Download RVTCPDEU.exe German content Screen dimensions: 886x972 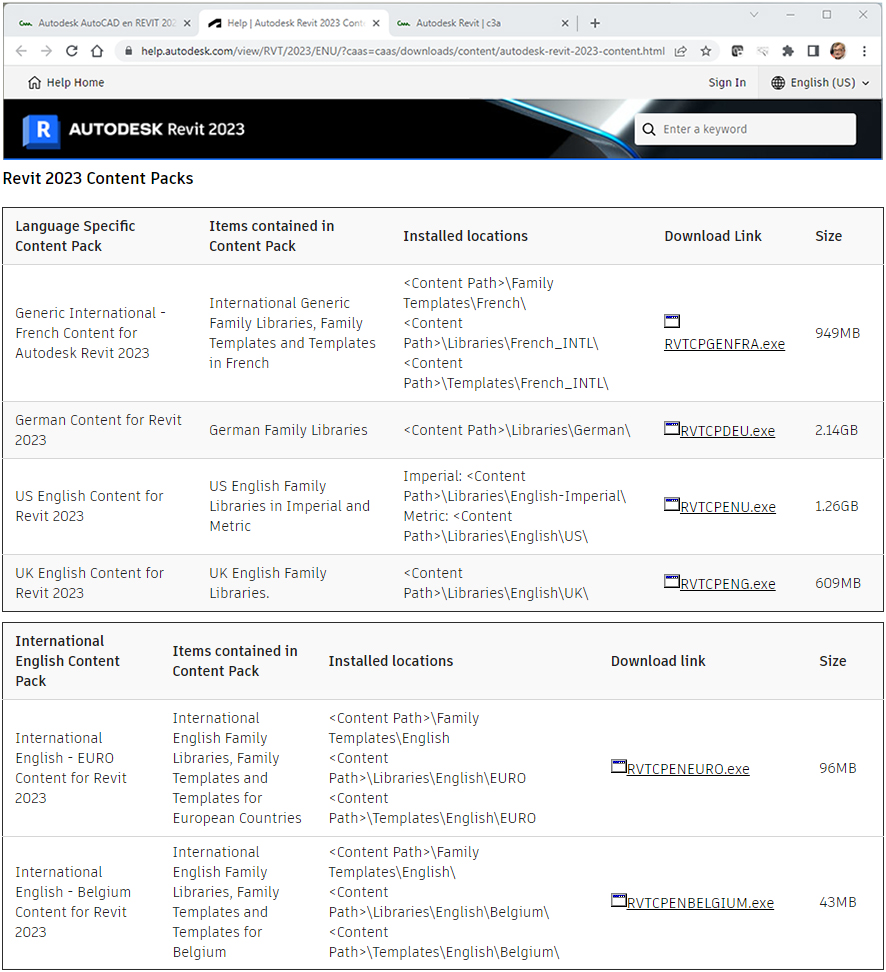click(x=727, y=431)
